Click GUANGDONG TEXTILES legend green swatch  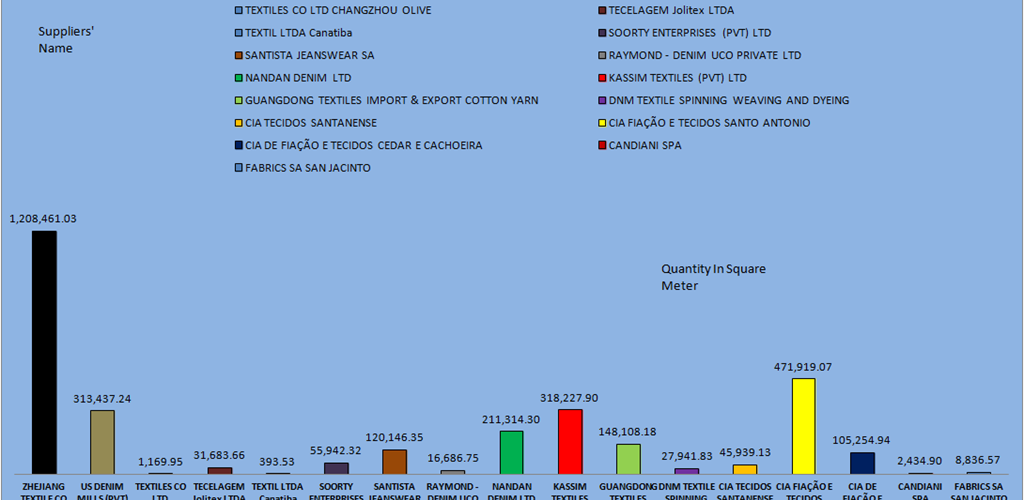tap(238, 101)
